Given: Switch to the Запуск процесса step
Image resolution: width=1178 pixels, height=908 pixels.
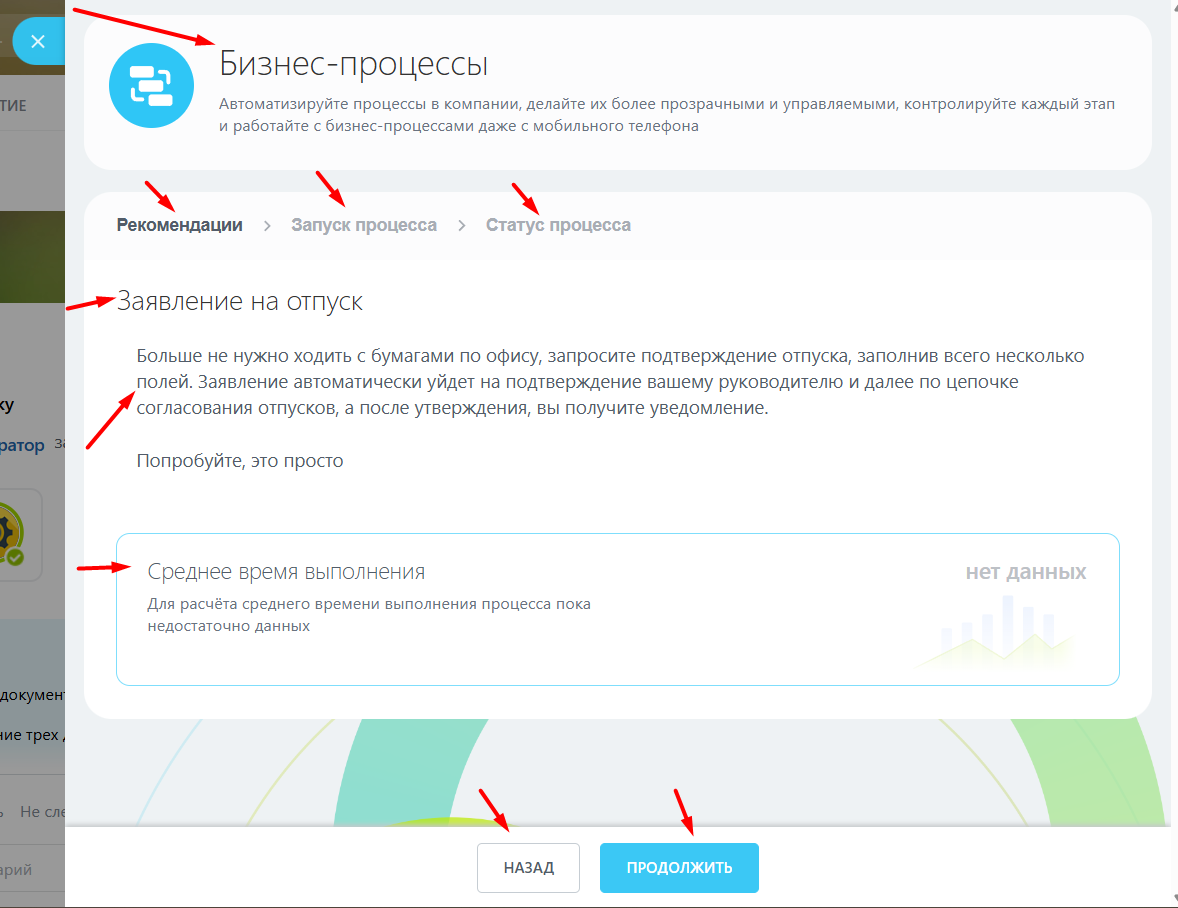Looking at the screenshot, I should [364, 225].
